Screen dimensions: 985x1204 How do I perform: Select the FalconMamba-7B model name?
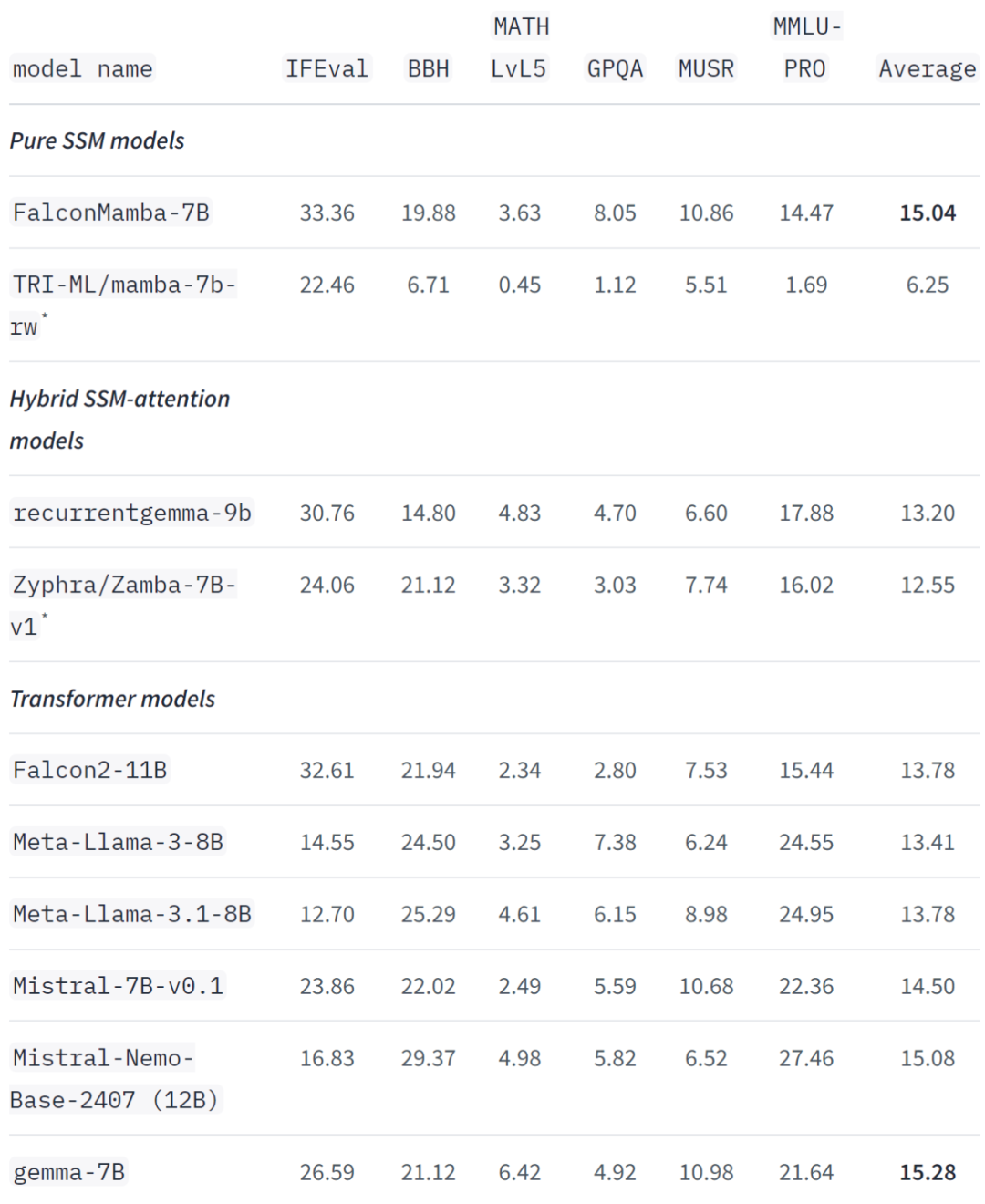[x=110, y=213]
